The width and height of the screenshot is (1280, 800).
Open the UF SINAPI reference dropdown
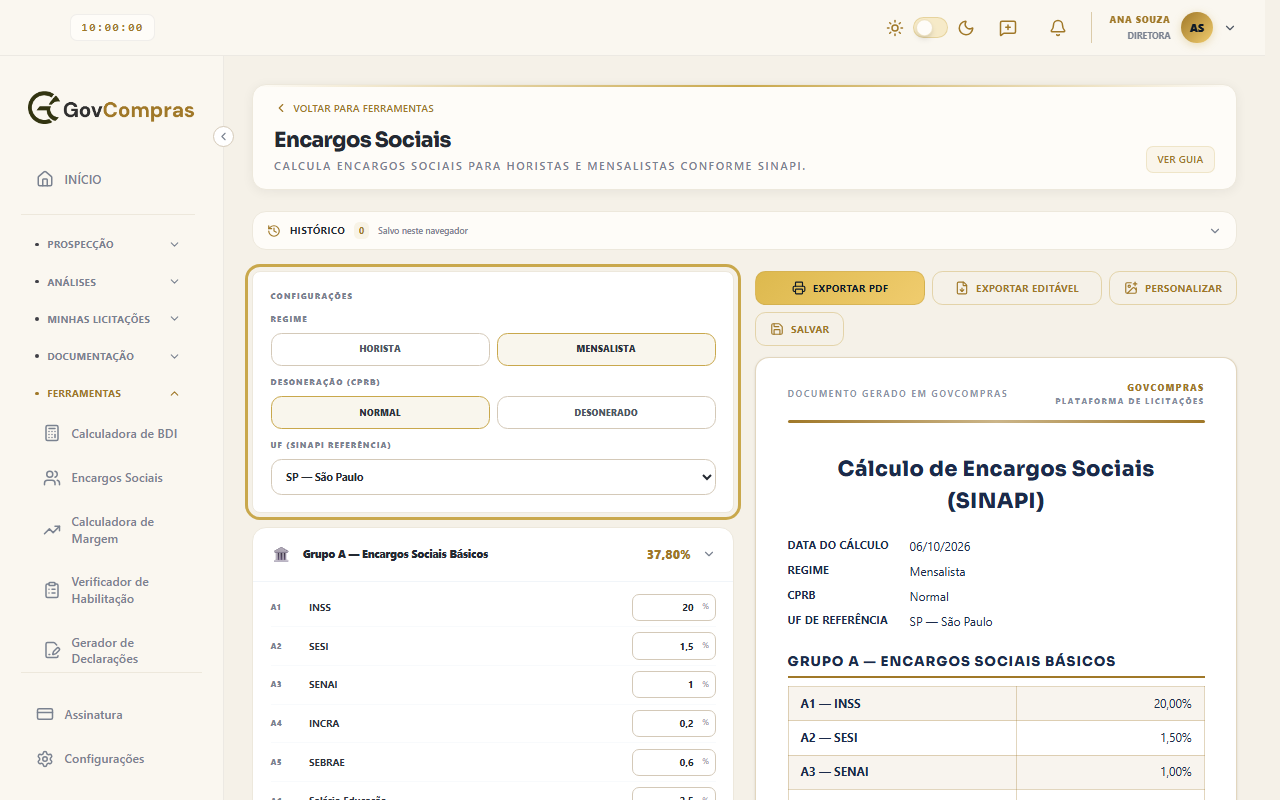tap(493, 477)
